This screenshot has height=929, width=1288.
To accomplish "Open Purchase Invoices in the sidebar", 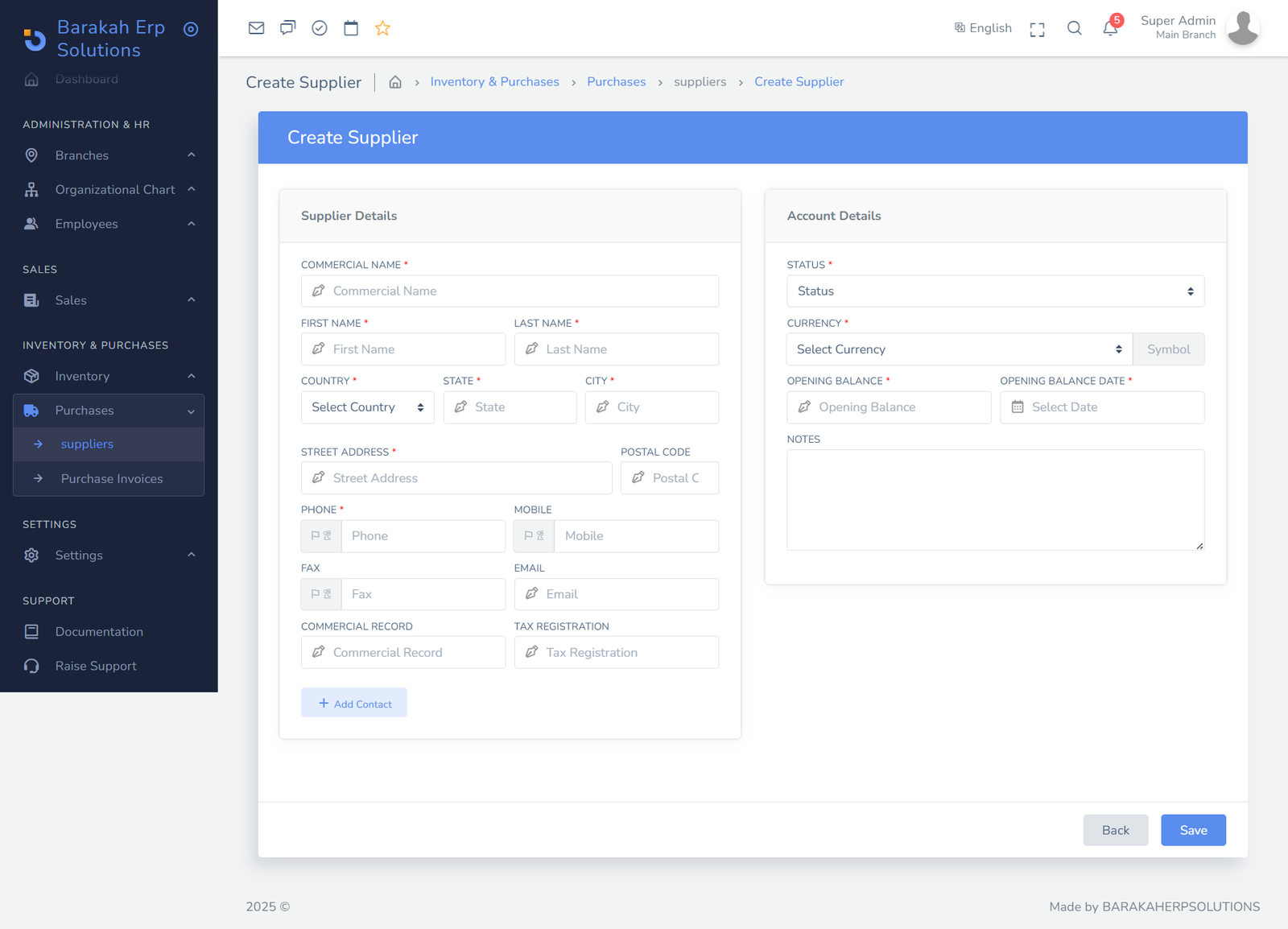I will tap(111, 479).
